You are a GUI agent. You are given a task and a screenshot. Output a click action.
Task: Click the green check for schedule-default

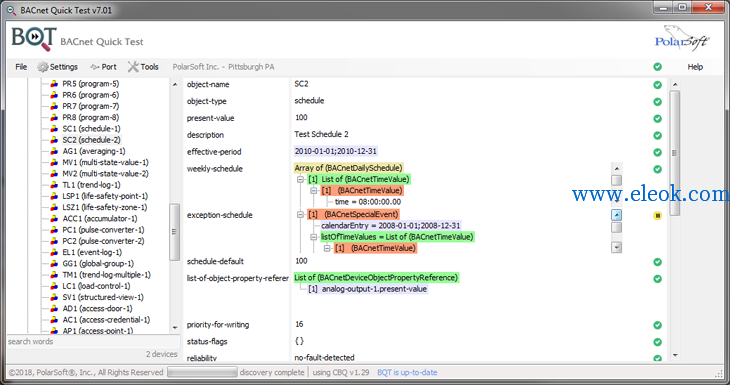[x=657, y=262]
